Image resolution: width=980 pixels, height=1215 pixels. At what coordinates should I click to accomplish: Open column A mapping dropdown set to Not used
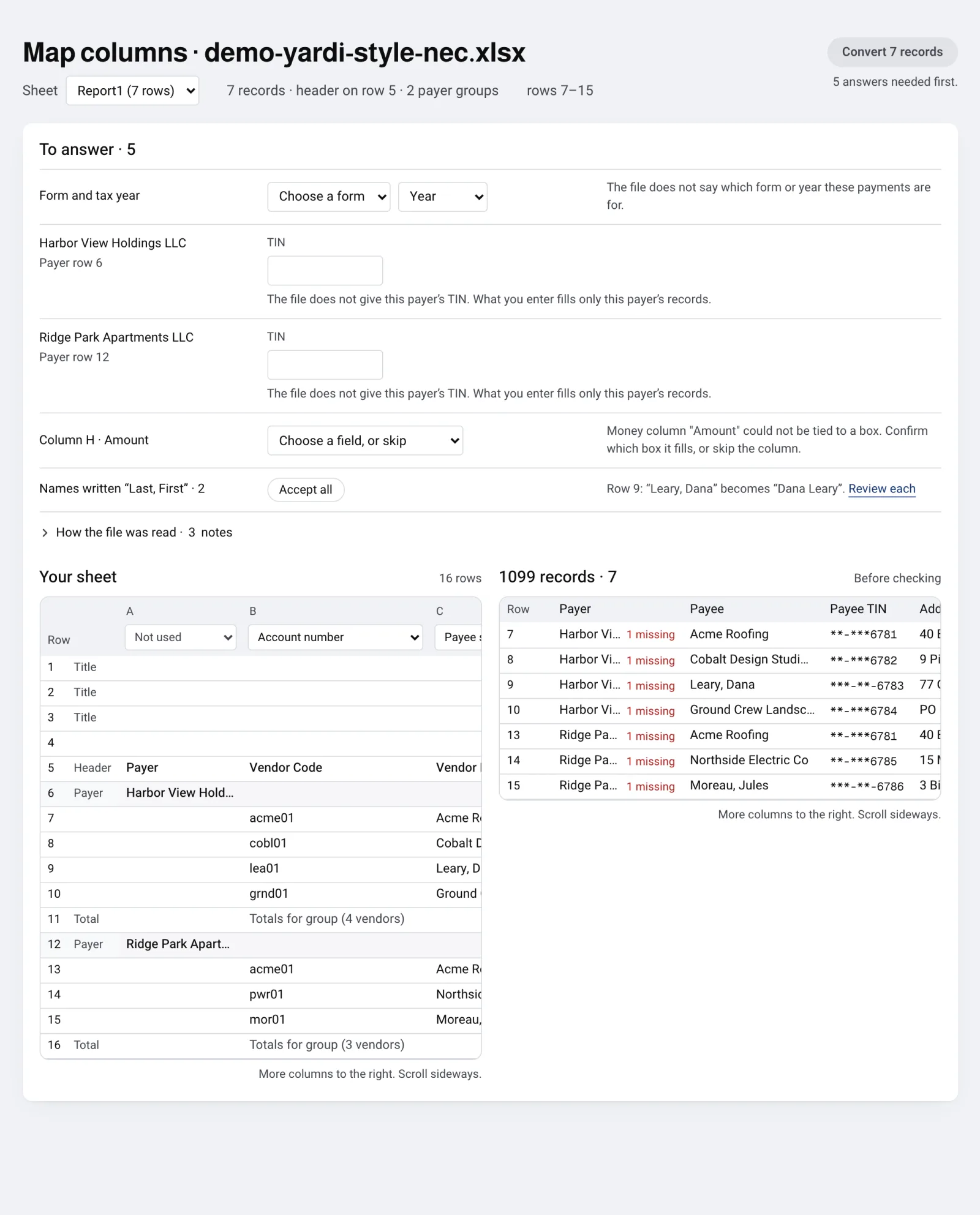[181, 637]
